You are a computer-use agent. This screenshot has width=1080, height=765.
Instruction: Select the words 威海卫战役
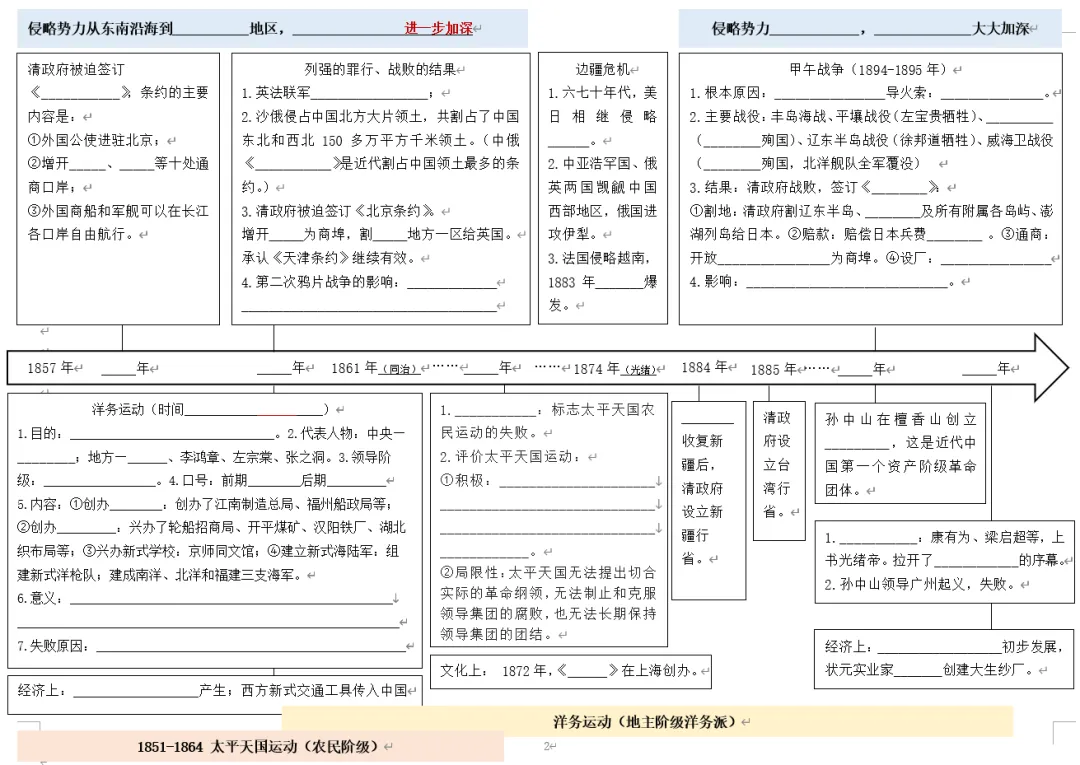click(x=1019, y=140)
